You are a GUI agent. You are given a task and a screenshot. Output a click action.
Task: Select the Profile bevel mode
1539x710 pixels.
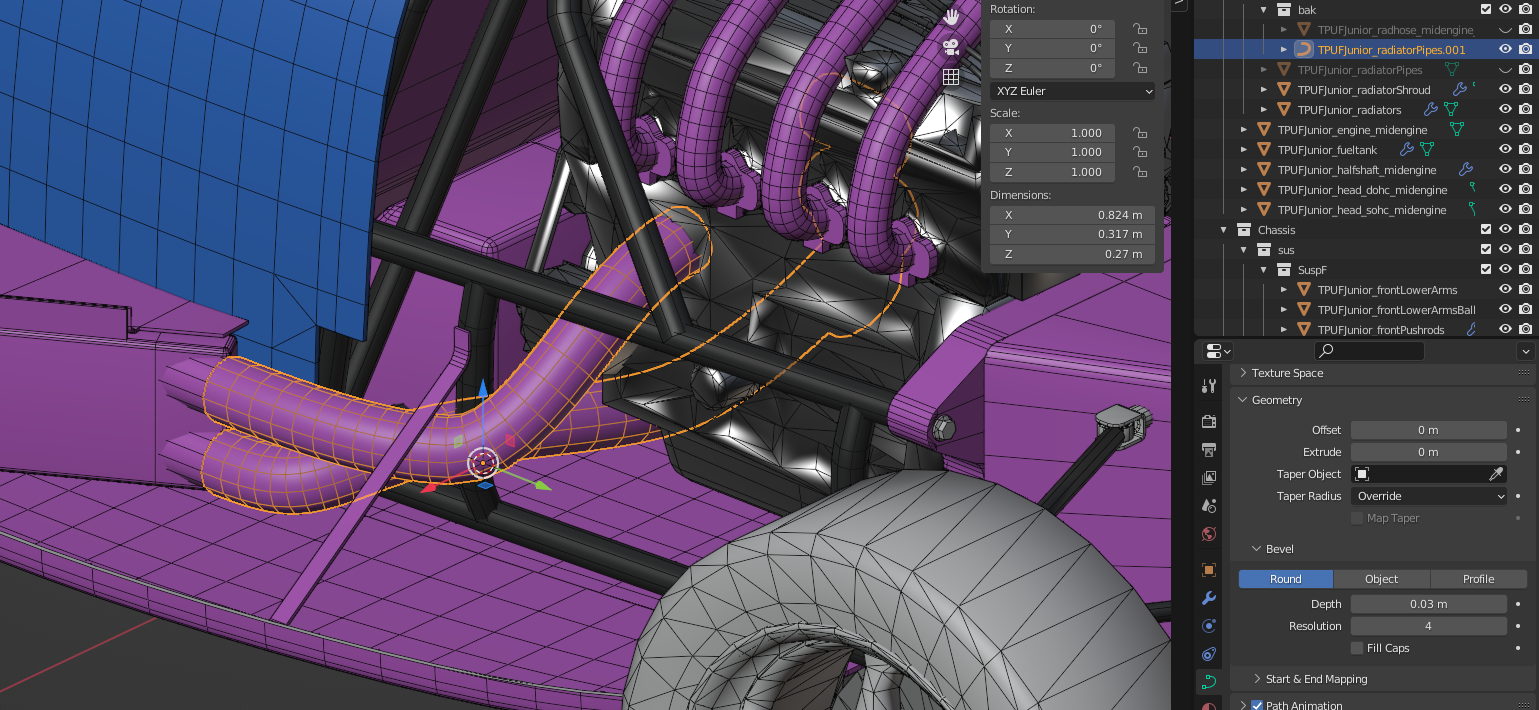click(x=1479, y=579)
